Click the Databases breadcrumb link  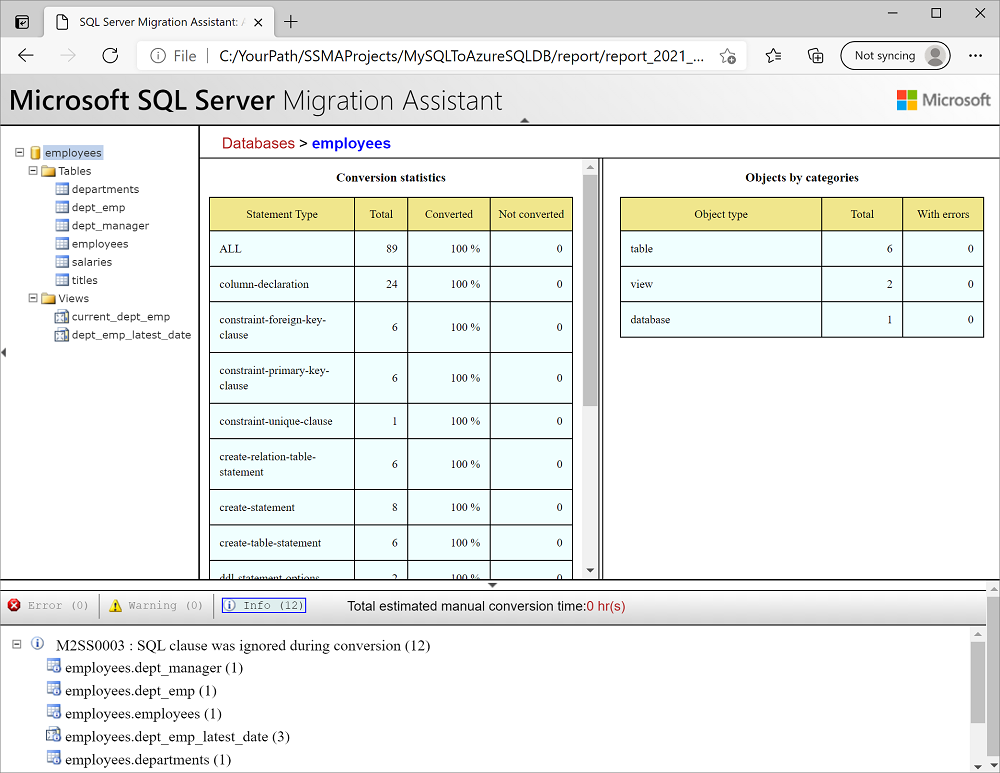(x=258, y=143)
